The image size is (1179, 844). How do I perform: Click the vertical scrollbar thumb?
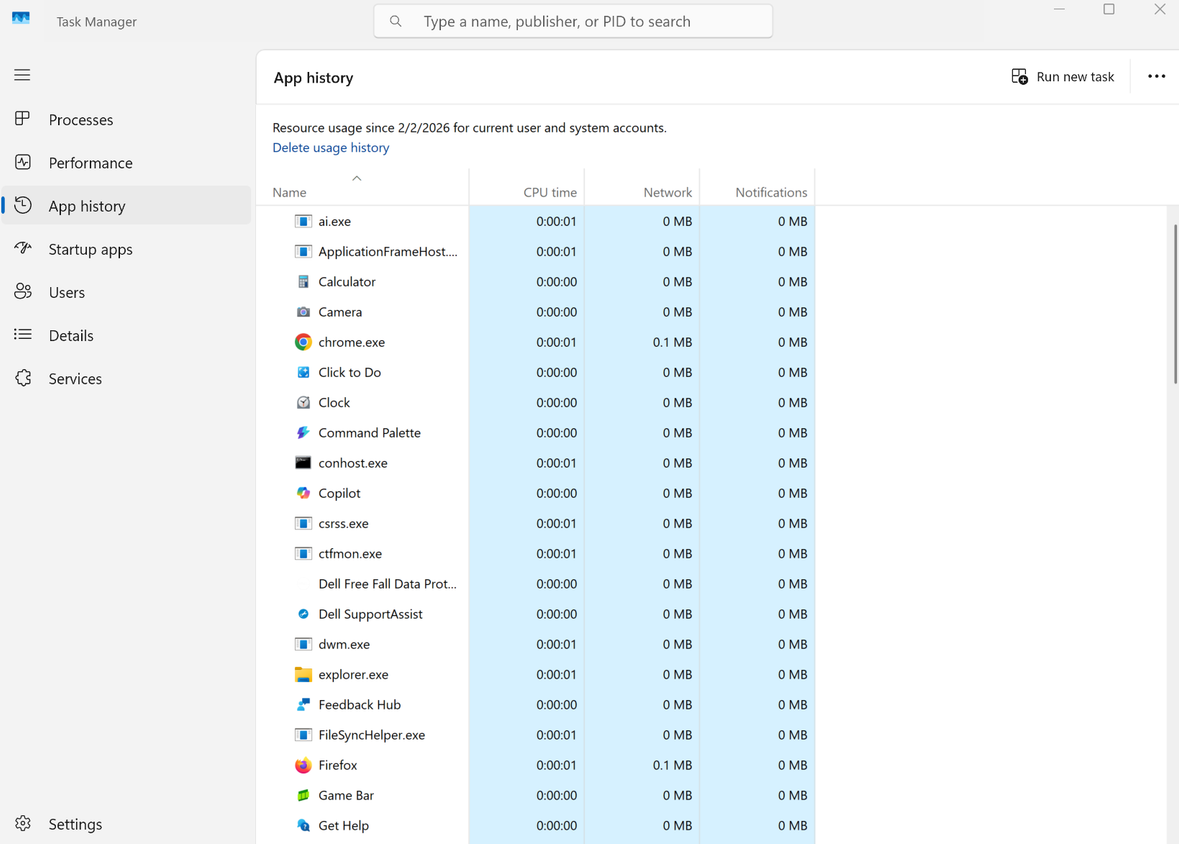(1174, 304)
